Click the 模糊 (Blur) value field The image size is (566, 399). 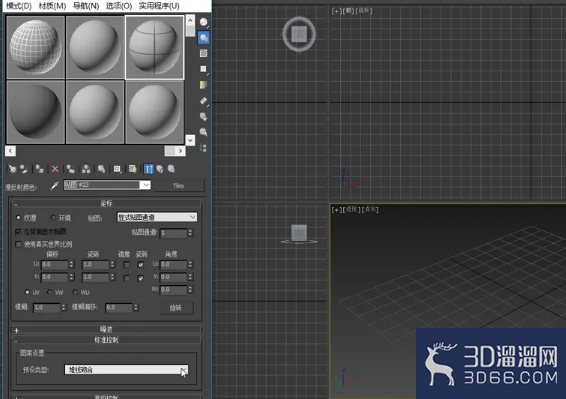[x=47, y=307]
